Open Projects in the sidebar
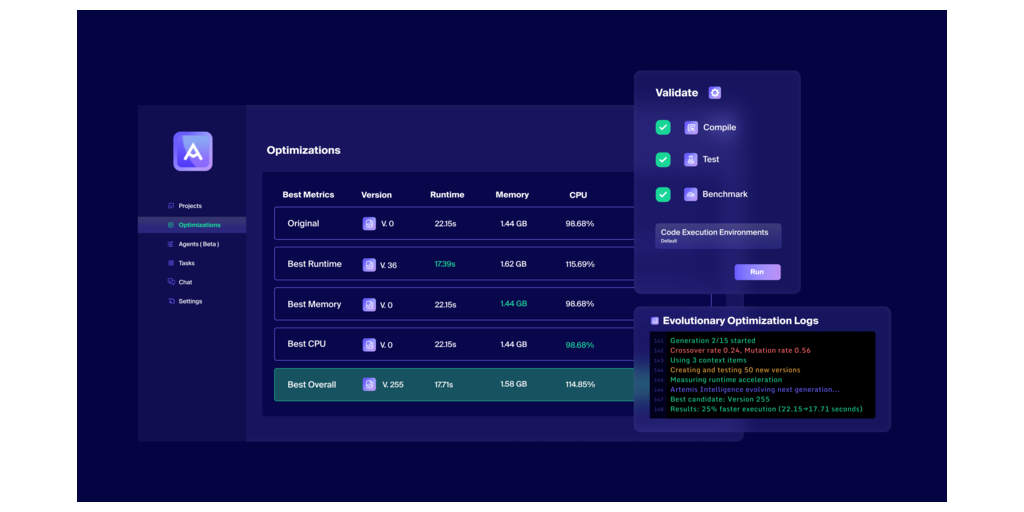This screenshot has width=1024, height=512. click(x=190, y=206)
